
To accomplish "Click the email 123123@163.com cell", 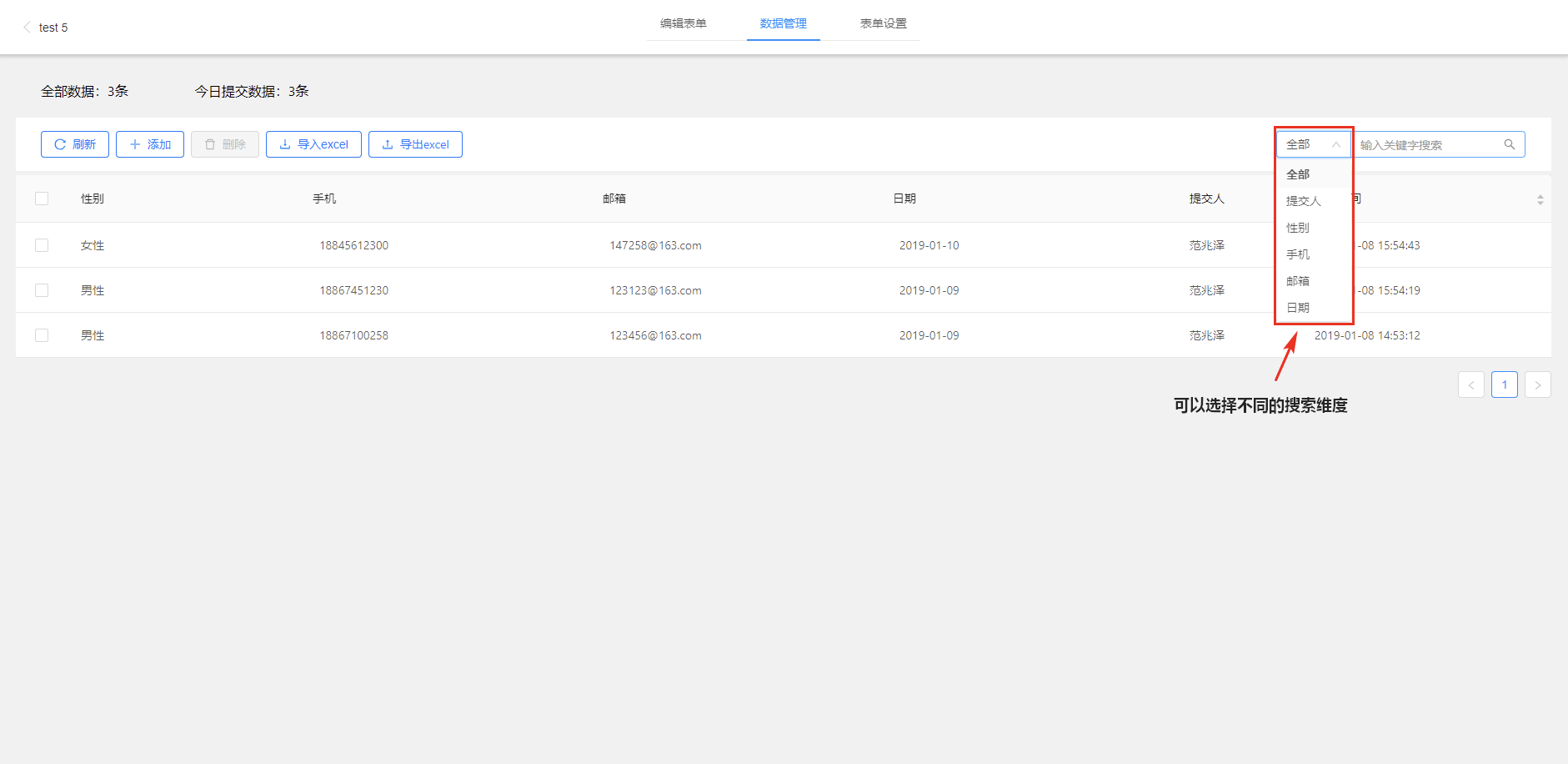I will (655, 290).
